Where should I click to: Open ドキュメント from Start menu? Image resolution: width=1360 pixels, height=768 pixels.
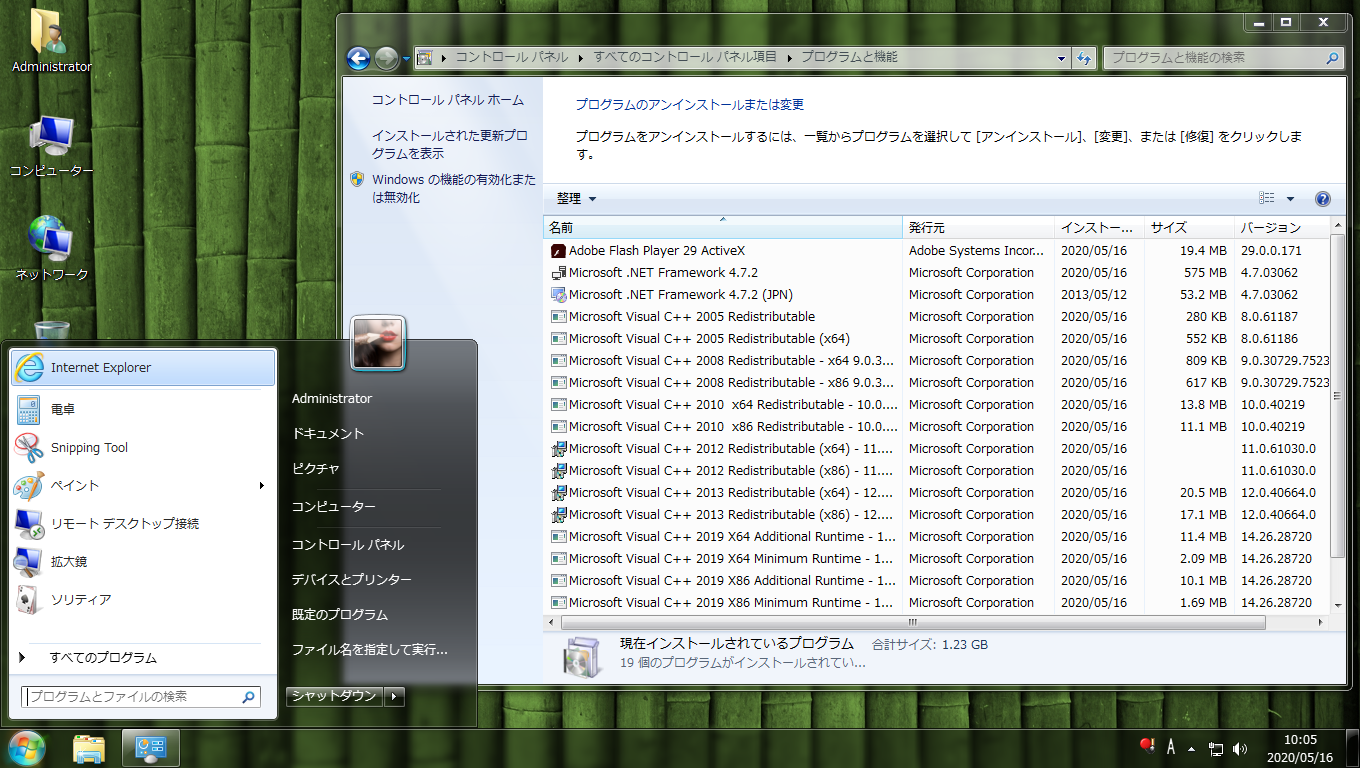pyautogui.click(x=328, y=433)
